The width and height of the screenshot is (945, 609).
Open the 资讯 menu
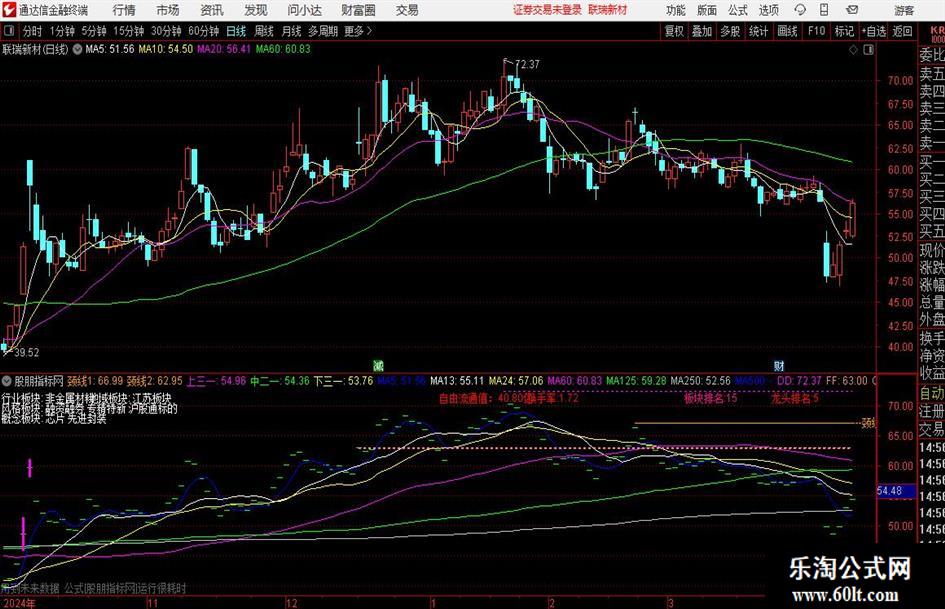click(212, 10)
